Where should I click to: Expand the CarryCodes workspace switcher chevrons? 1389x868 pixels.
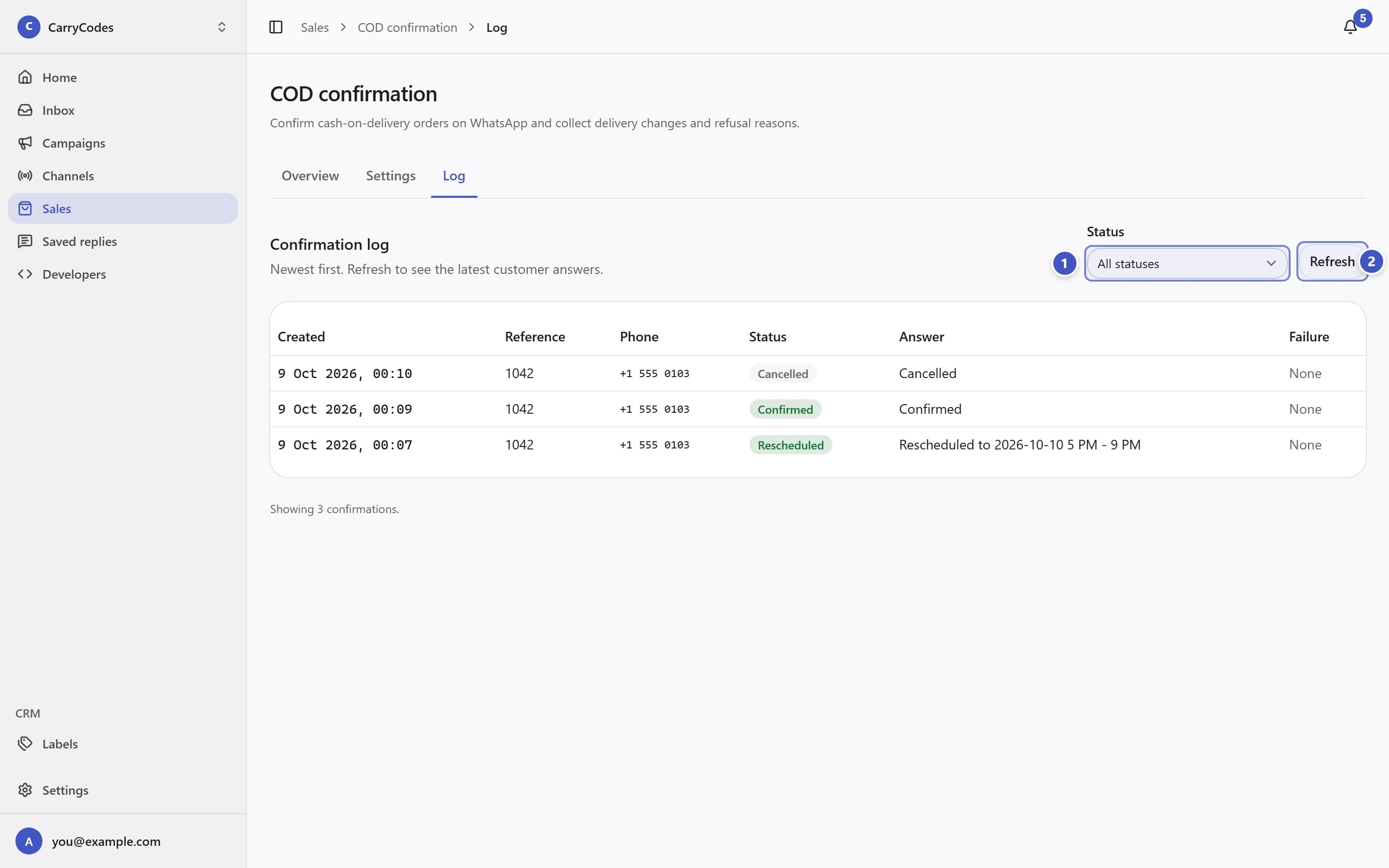coord(221,27)
